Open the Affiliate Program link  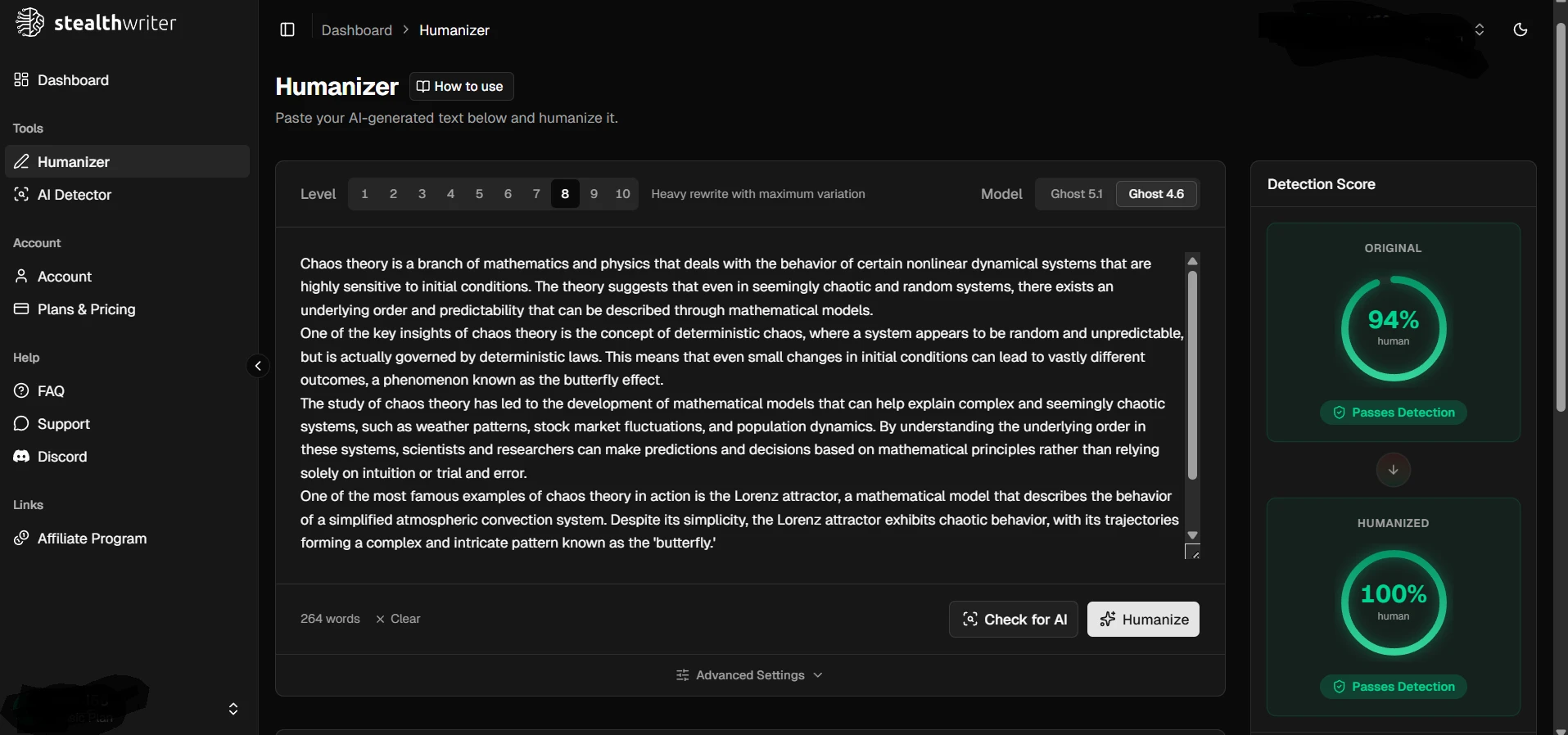127,539
